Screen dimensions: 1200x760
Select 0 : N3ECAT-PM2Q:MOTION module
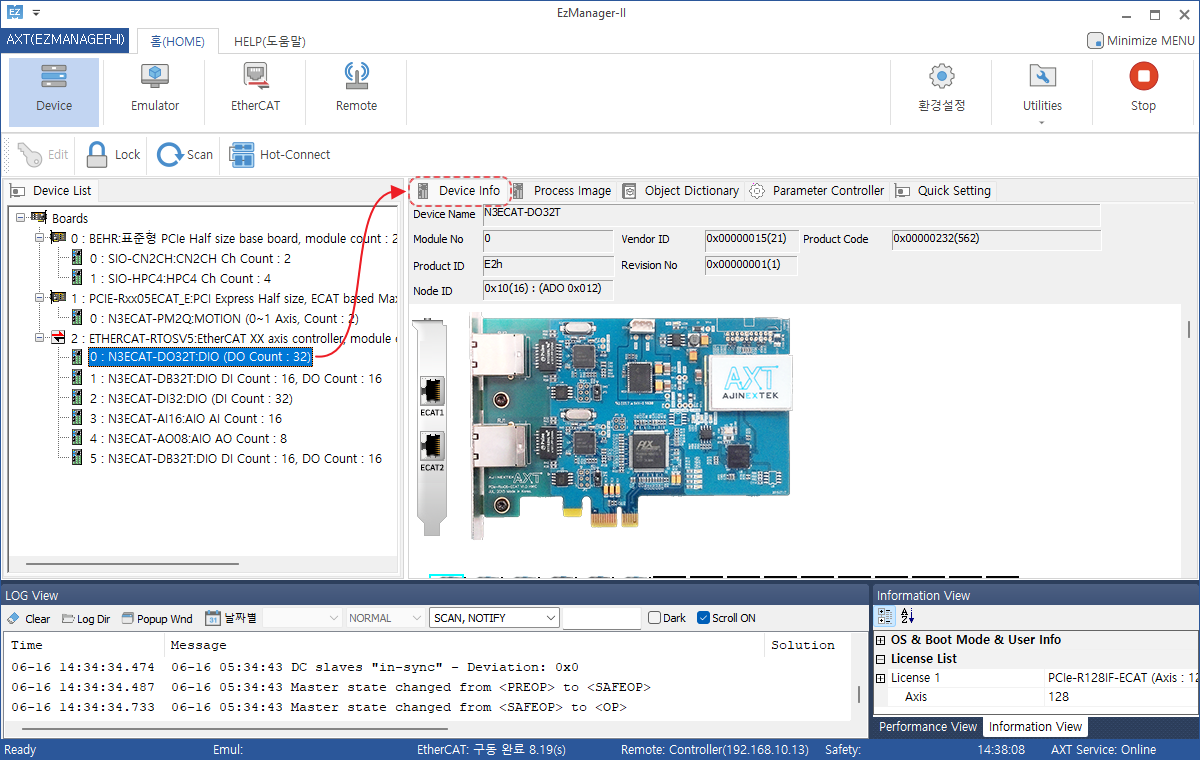tap(224, 318)
